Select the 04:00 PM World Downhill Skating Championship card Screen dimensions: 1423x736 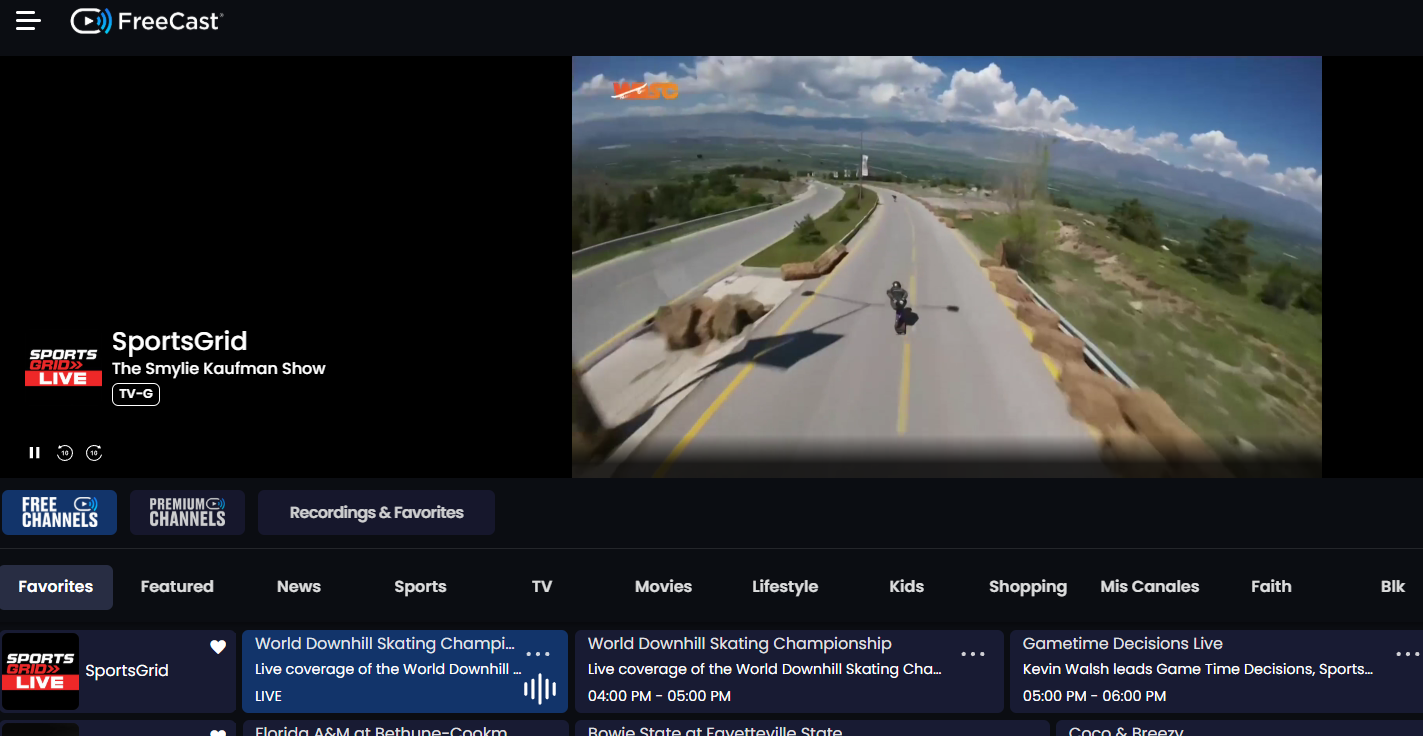(789, 671)
